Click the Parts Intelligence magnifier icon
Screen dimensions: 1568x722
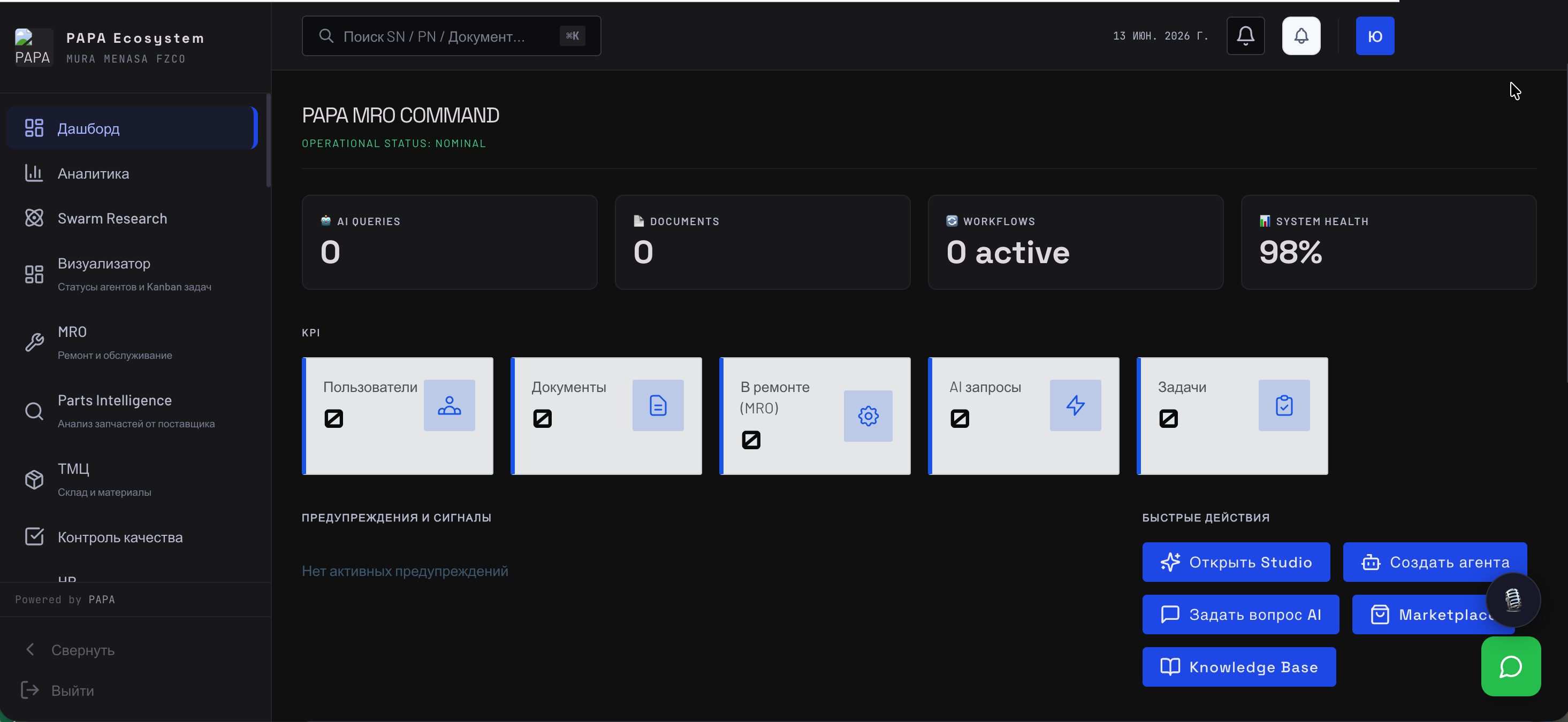tap(34, 411)
